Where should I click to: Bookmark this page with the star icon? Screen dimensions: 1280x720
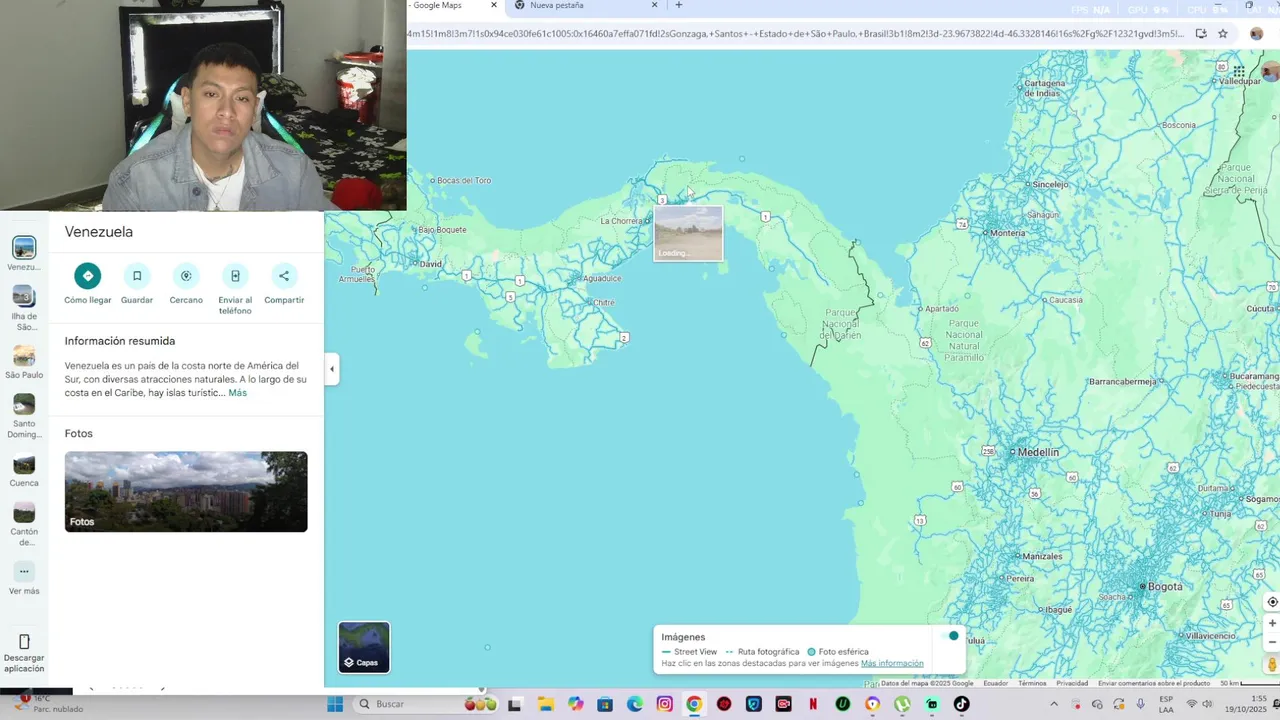tap(1223, 33)
